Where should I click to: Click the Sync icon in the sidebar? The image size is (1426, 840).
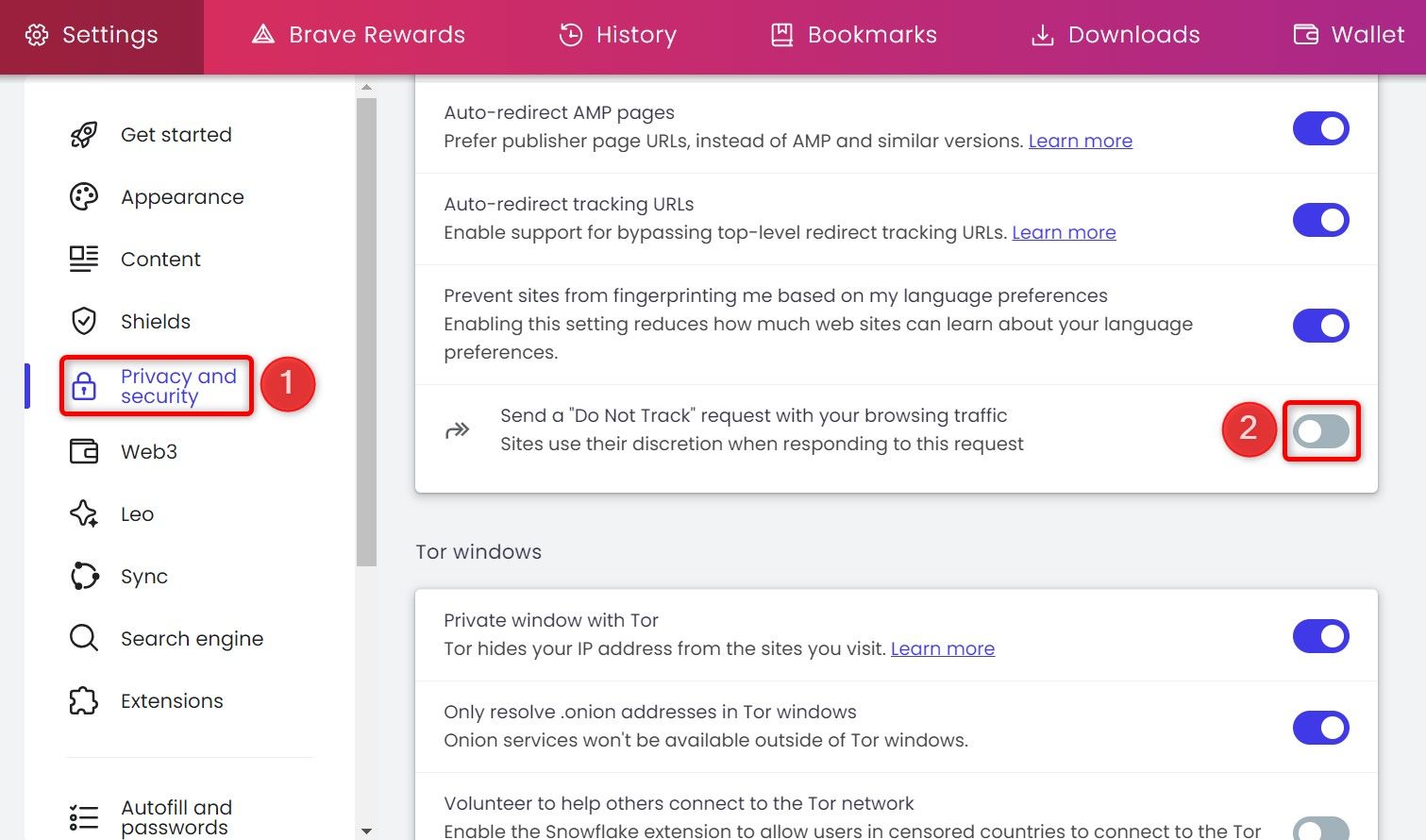[x=84, y=576]
